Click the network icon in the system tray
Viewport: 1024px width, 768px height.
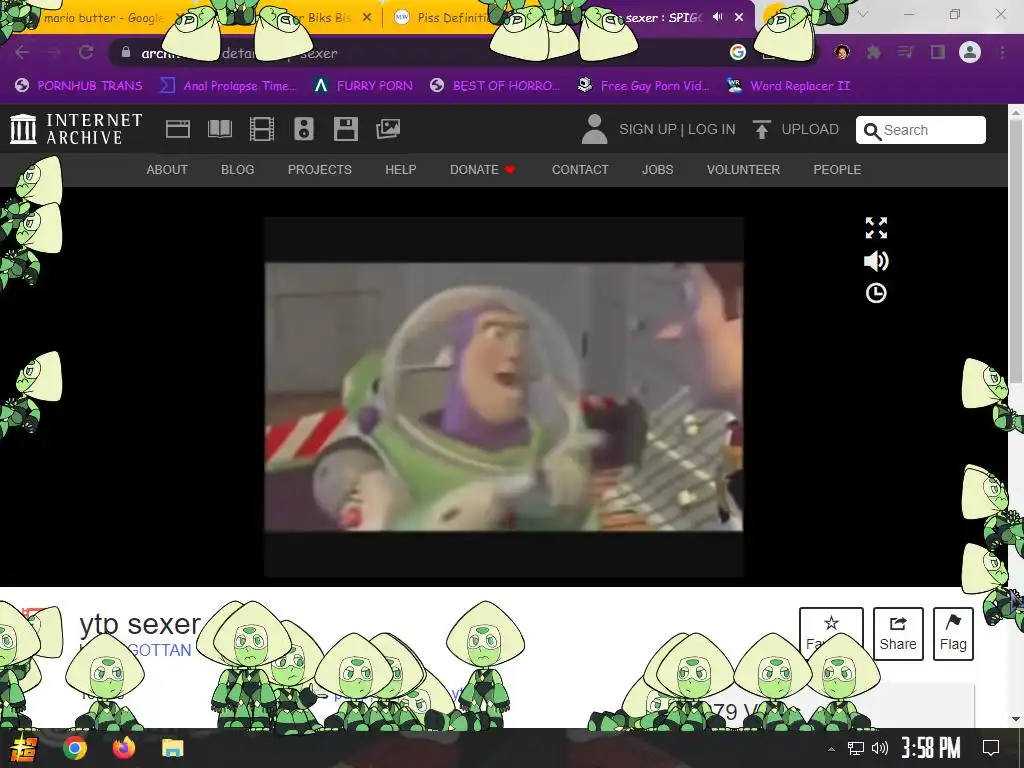pyautogui.click(x=856, y=748)
